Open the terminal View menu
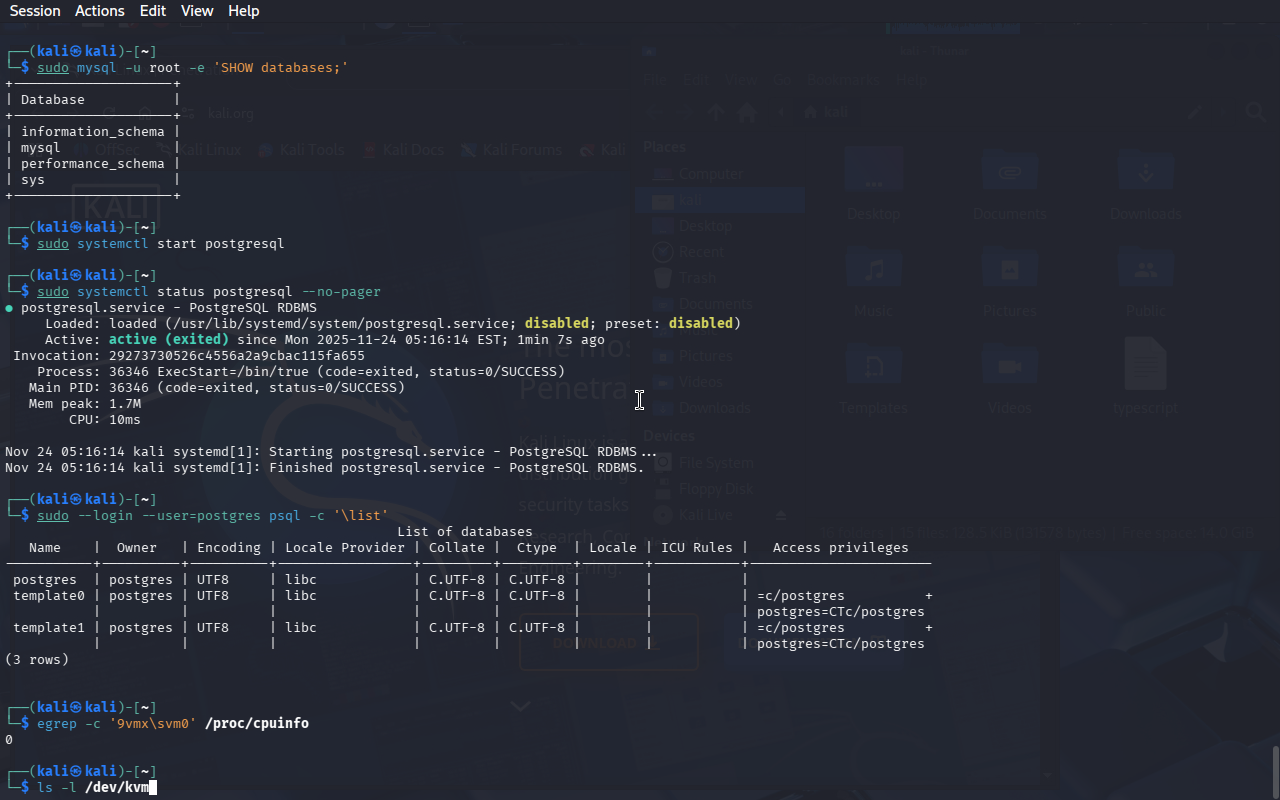Image resolution: width=1280 pixels, height=800 pixels. [197, 11]
